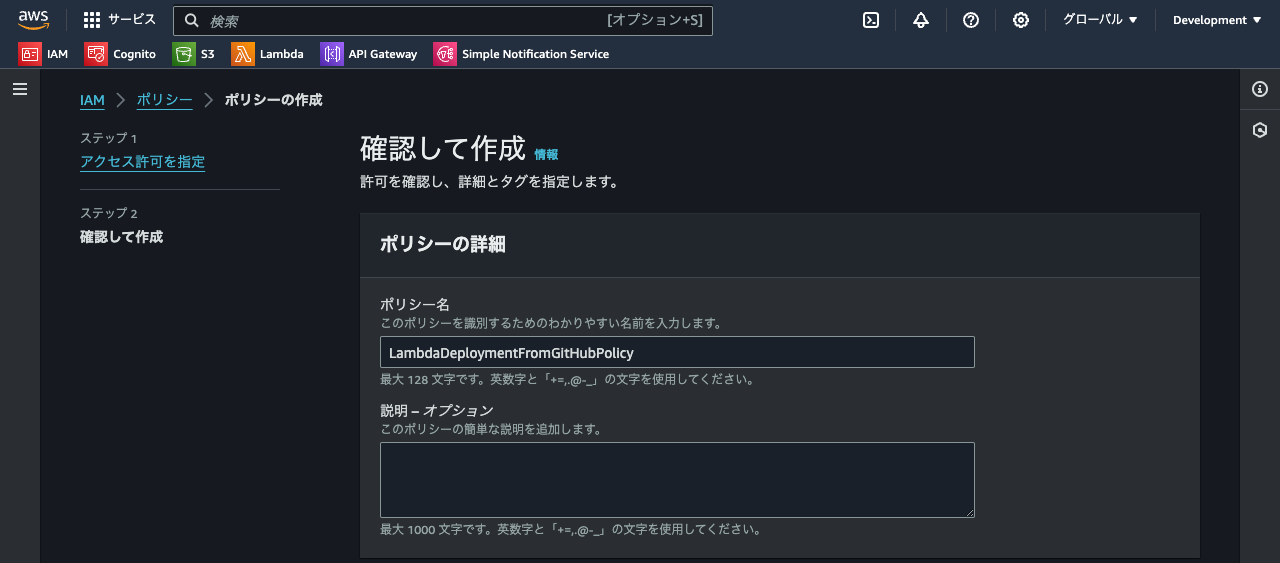Image resolution: width=1280 pixels, height=563 pixels.
Task: Open the help question mark menu
Action: pos(970,20)
